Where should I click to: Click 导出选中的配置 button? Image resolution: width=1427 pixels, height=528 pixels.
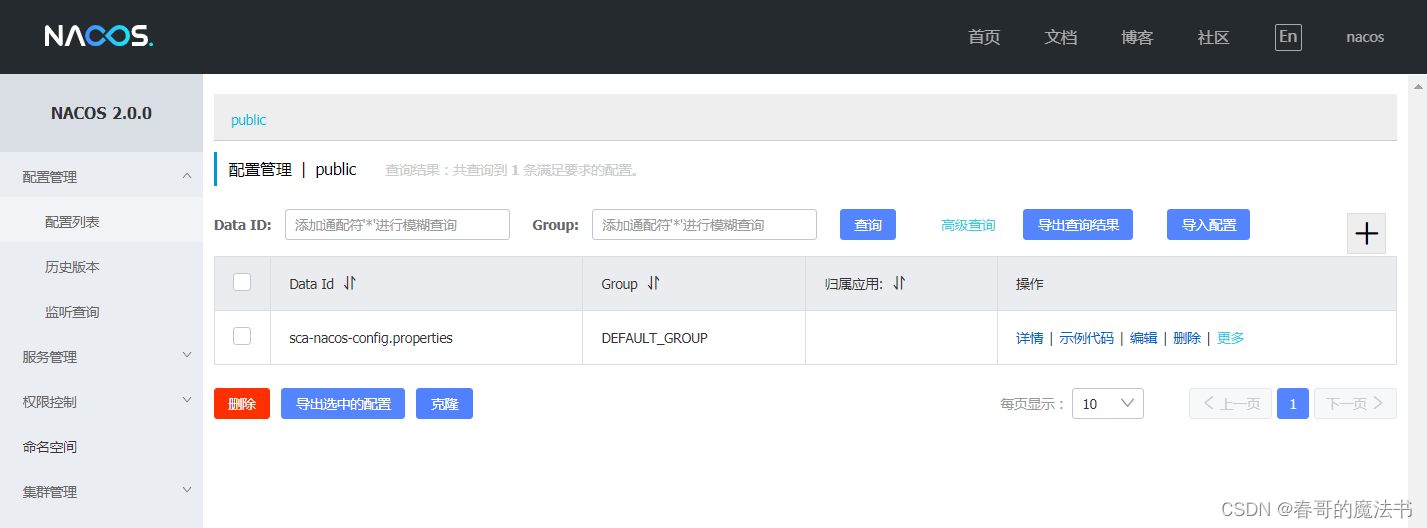click(343, 404)
